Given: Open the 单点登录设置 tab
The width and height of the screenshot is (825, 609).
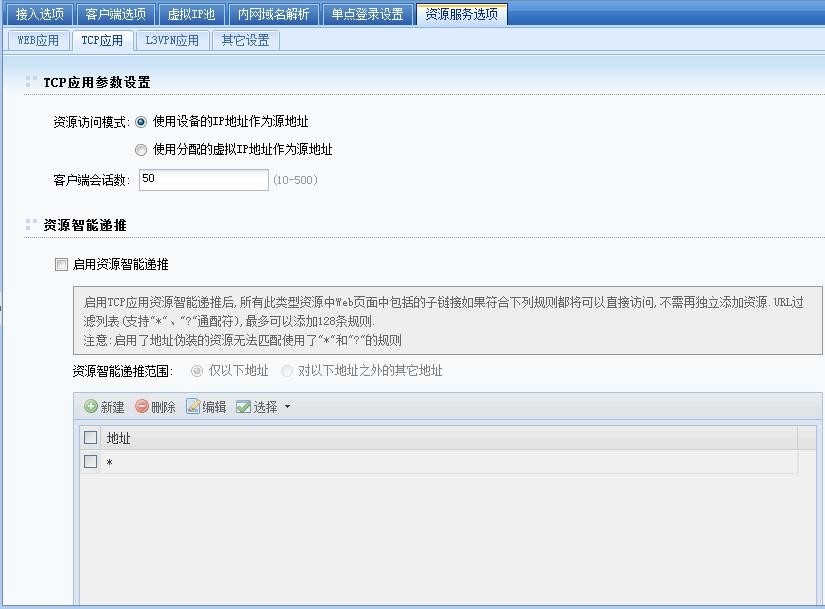Looking at the screenshot, I should [367, 14].
